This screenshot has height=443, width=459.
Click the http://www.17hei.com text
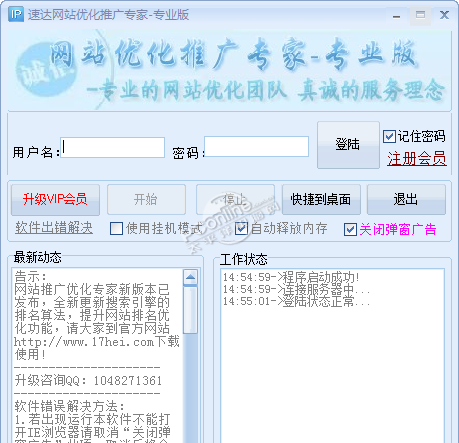pos(84,342)
